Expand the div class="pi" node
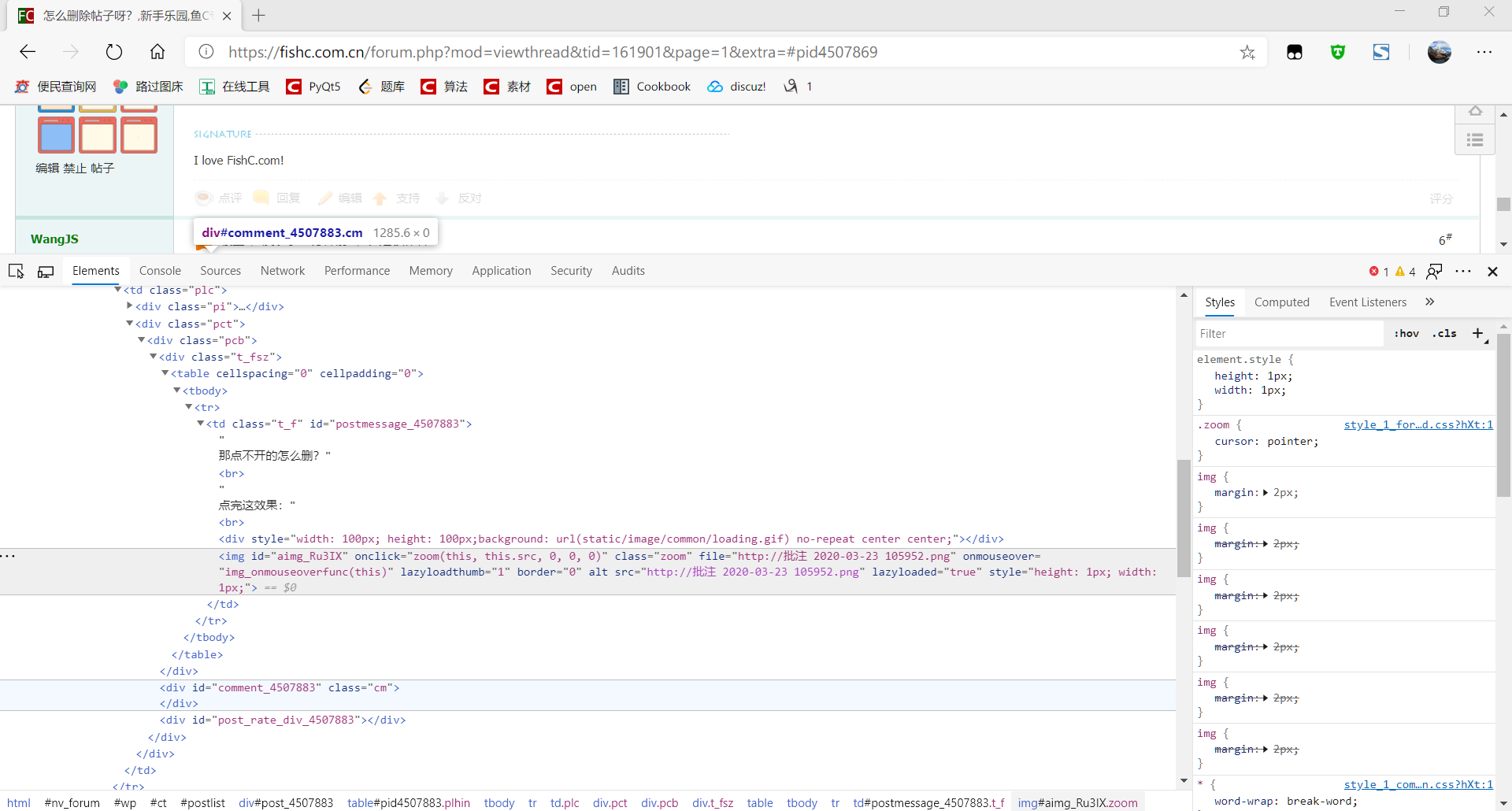Image resolution: width=1512 pixels, height=811 pixels. coord(130,306)
